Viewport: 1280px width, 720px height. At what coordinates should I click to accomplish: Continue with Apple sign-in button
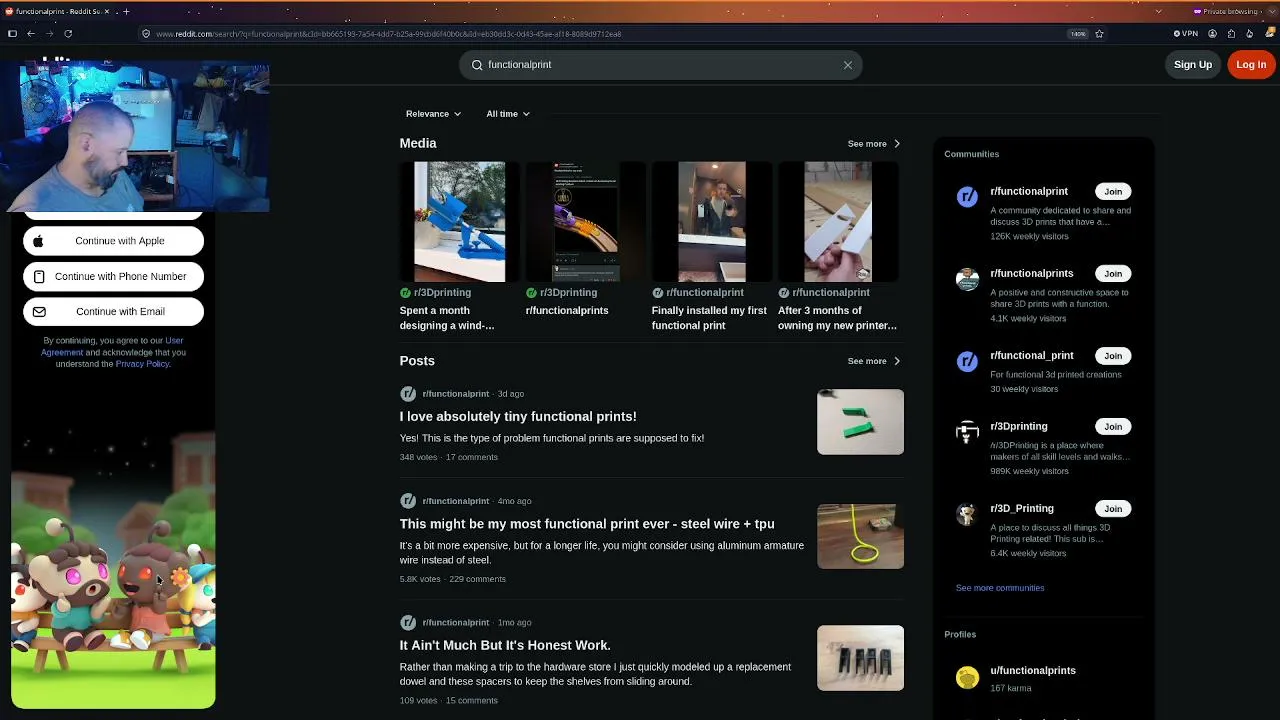pyautogui.click(x=113, y=241)
